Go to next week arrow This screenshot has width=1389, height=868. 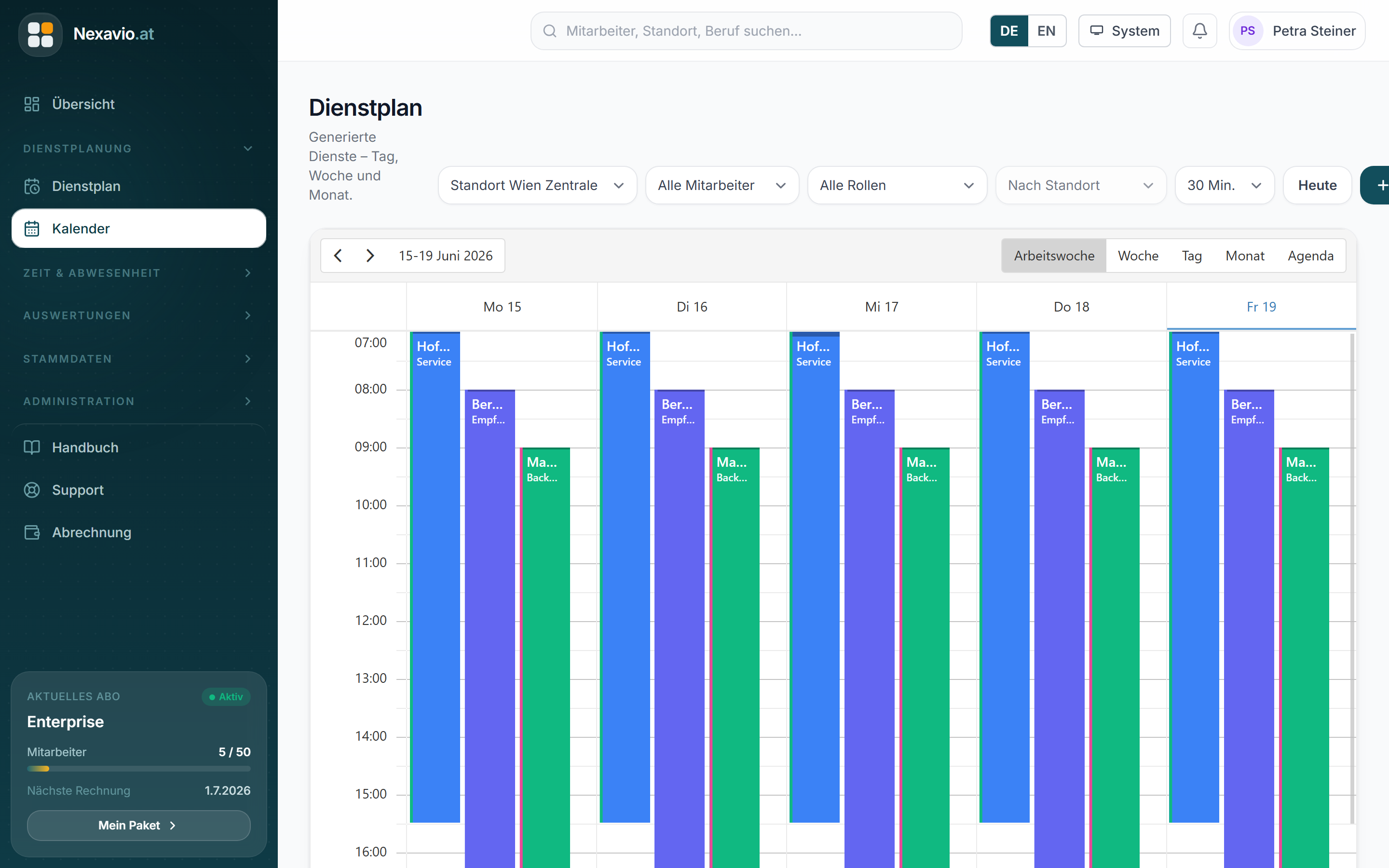[370, 256]
